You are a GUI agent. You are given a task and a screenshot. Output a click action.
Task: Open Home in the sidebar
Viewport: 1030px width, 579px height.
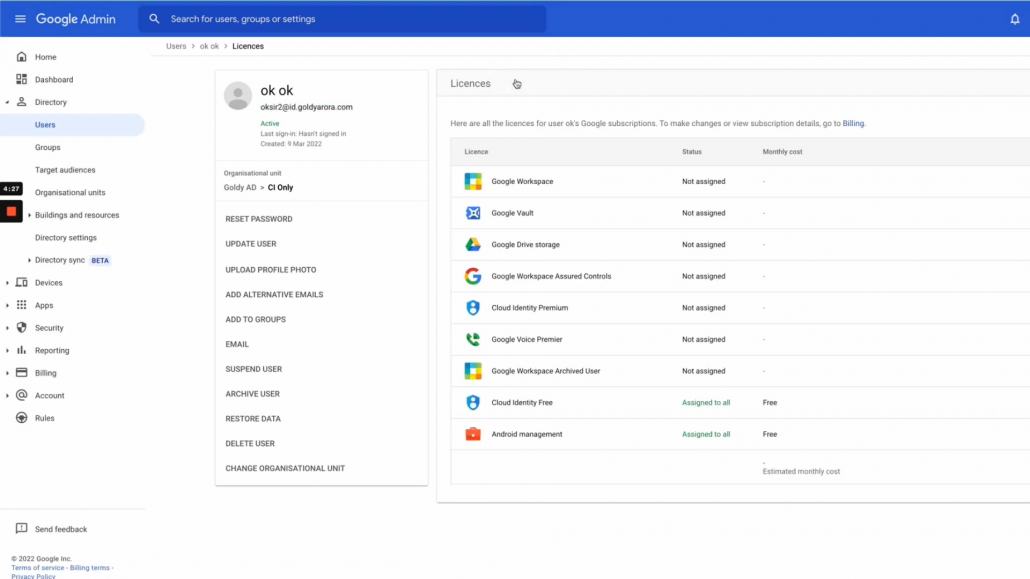[x=45, y=57]
